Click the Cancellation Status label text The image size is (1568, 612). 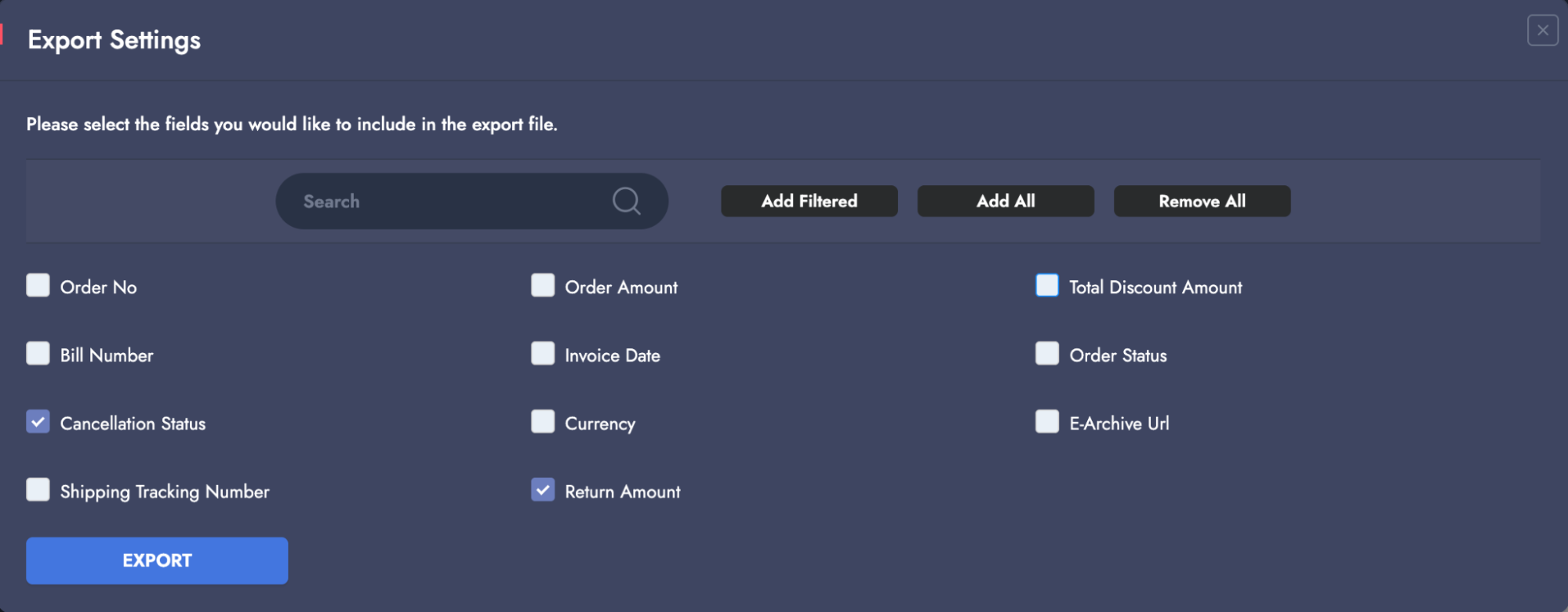pos(133,424)
